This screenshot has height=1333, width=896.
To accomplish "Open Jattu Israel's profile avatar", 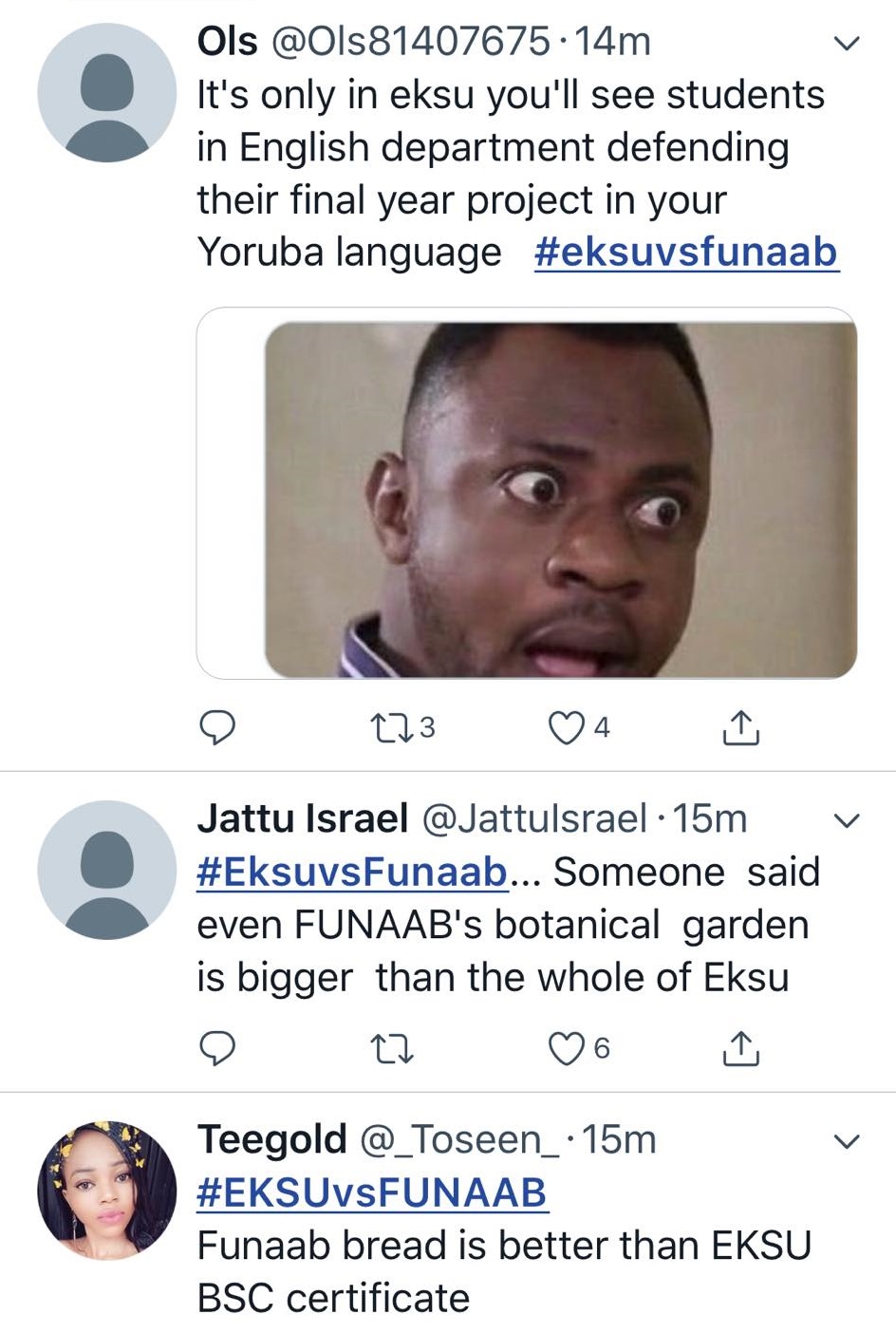I will [107, 870].
